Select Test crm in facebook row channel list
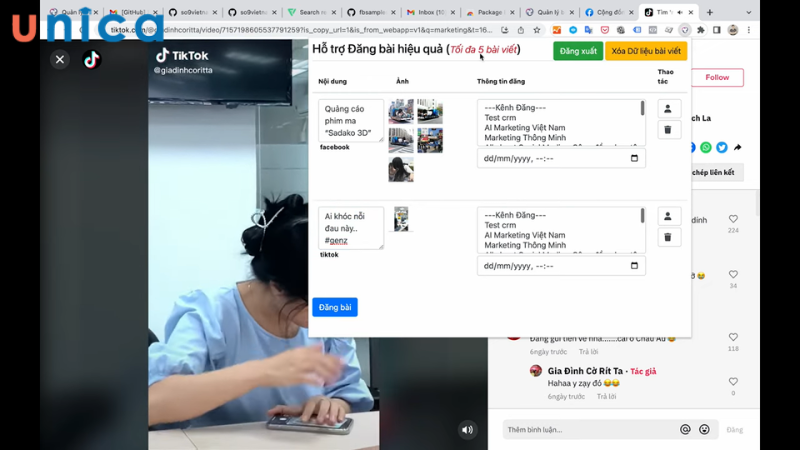800x450 pixels. click(x=500, y=117)
